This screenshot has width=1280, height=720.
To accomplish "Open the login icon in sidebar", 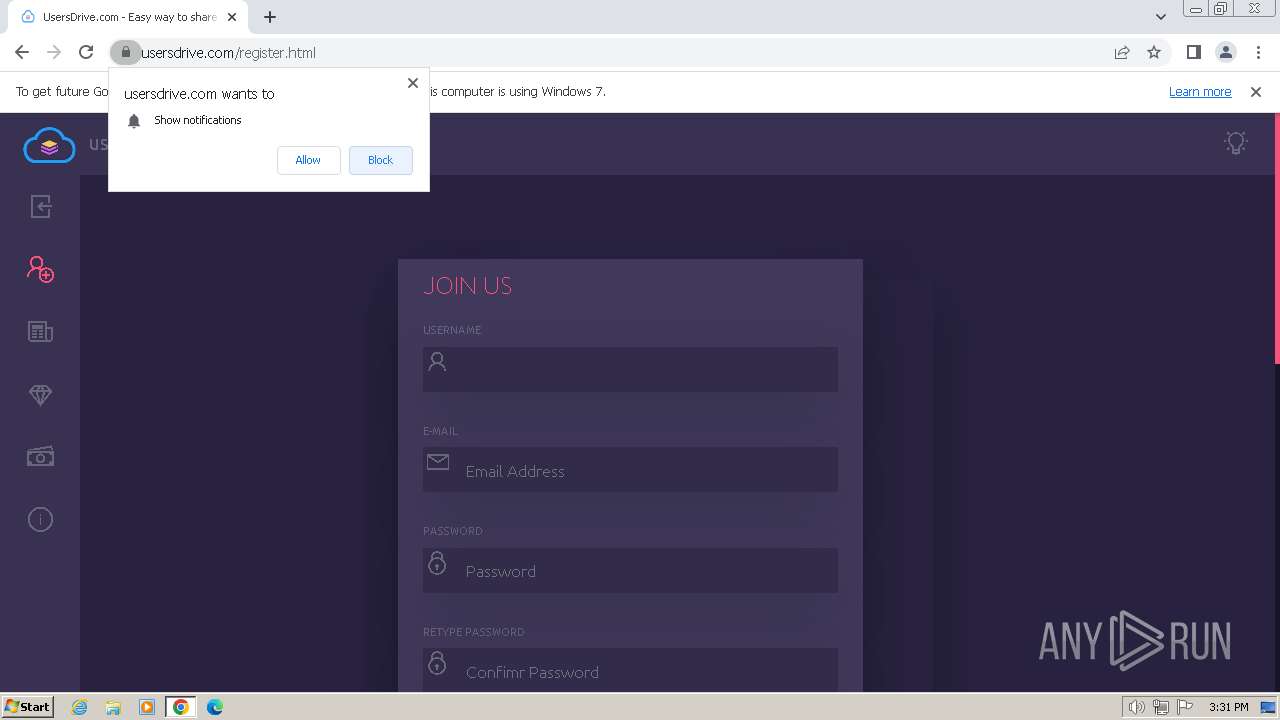I will point(40,207).
